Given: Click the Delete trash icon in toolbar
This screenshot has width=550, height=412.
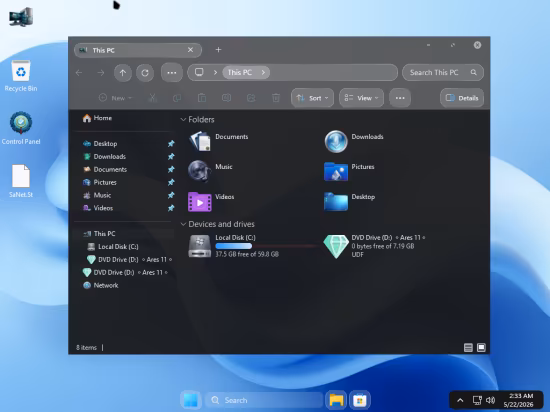Looking at the screenshot, I should [276, 98].
